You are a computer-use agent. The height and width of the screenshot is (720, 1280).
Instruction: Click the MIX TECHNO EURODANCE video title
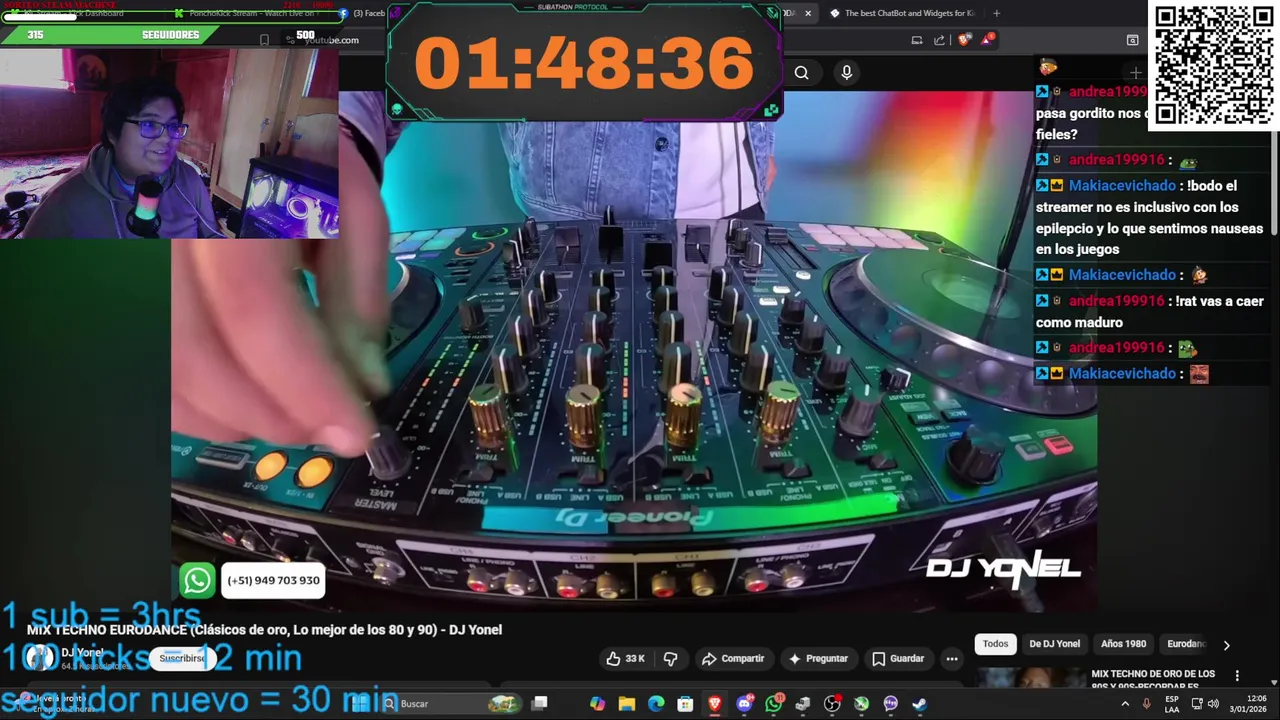pos(264,629)
